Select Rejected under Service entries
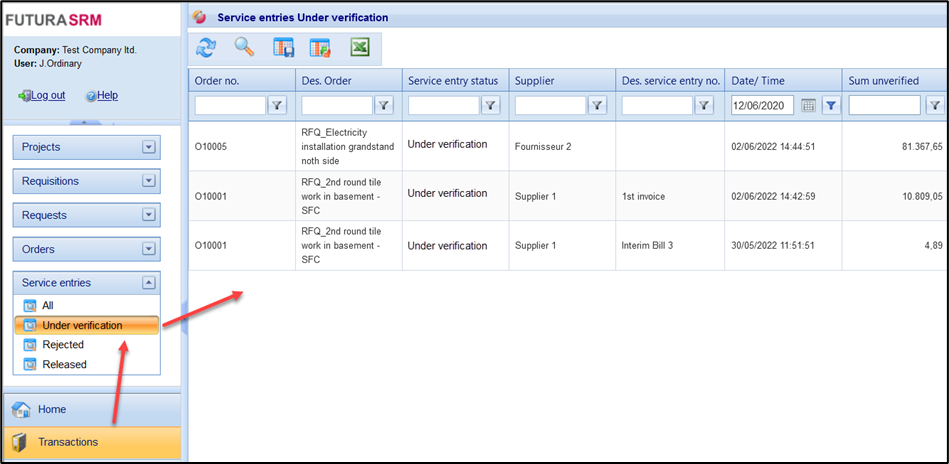This screenshot has height=464, width=949. (x=63, y=345)
